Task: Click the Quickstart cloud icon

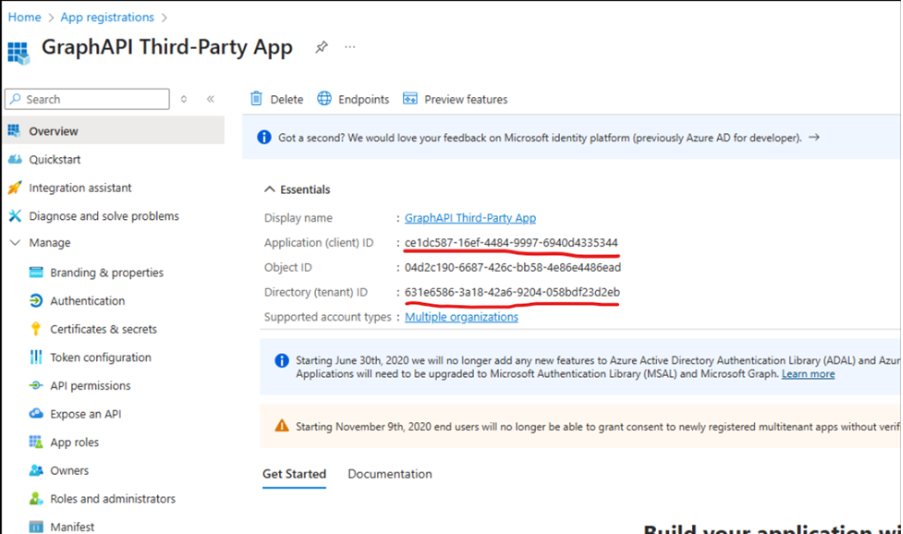Action: (x=14, y=160)
